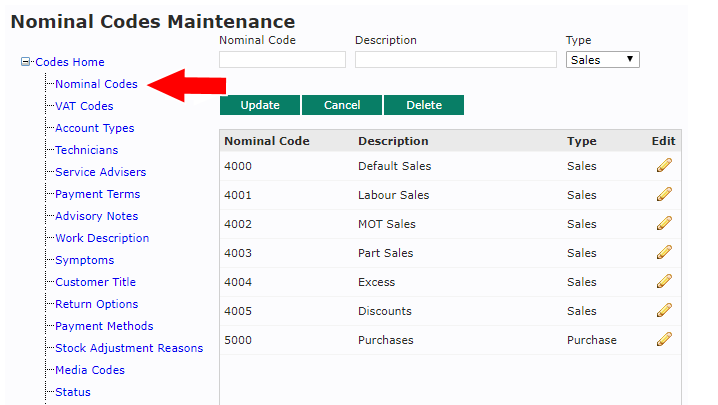Edit the 5000 Purchases nominal code
The height and width of the screenshot is (405, 718).
tap(663, 340)
